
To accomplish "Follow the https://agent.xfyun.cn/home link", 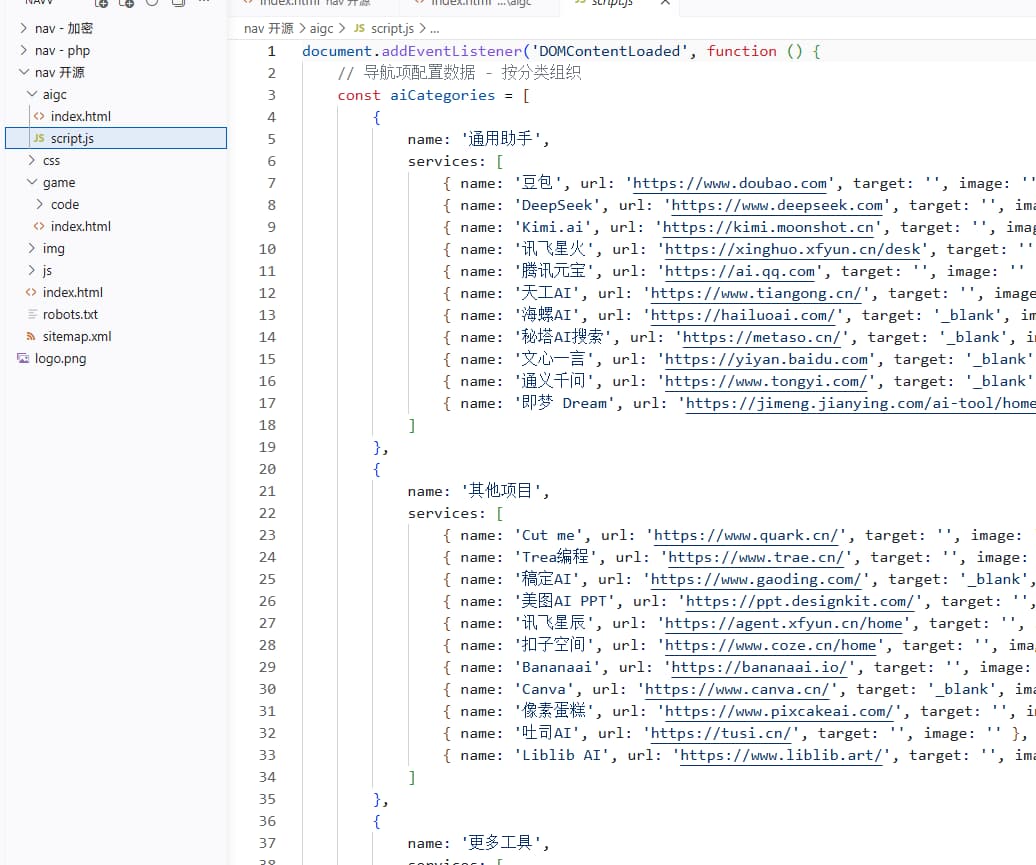I will (x=783, y=623).
